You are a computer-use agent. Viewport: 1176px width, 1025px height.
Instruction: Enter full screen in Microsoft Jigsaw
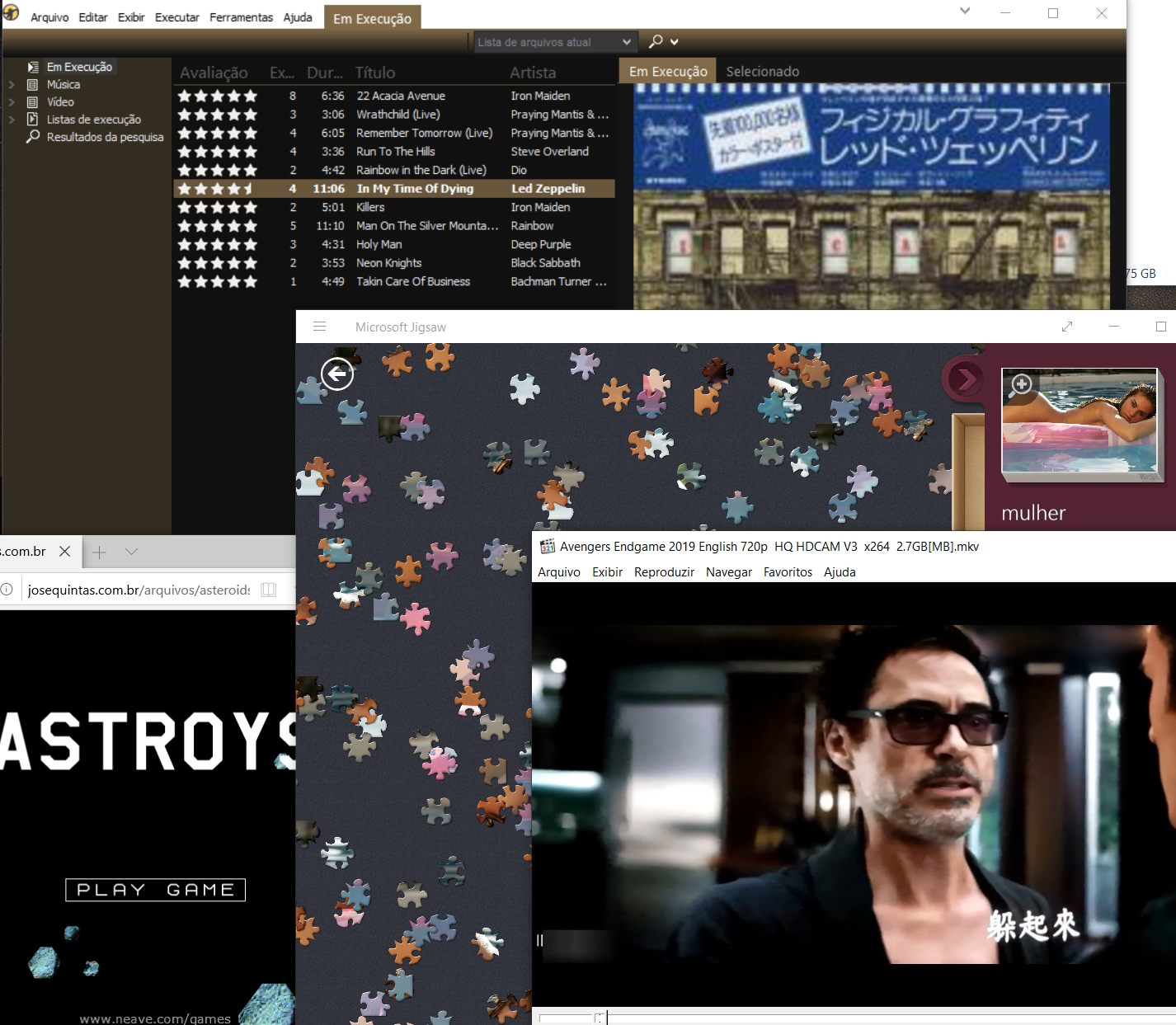[x=1067, y=327]
